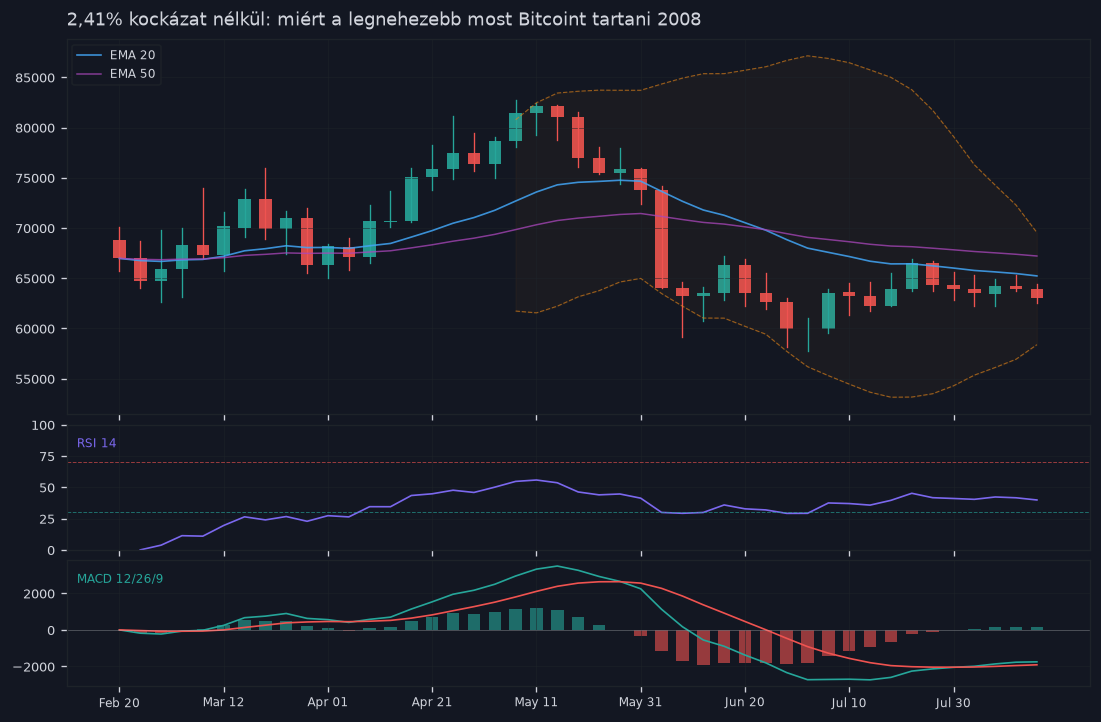1101x722 pixels.
Task: Click the large red candlestick after May 31
Action: [661, 239]
